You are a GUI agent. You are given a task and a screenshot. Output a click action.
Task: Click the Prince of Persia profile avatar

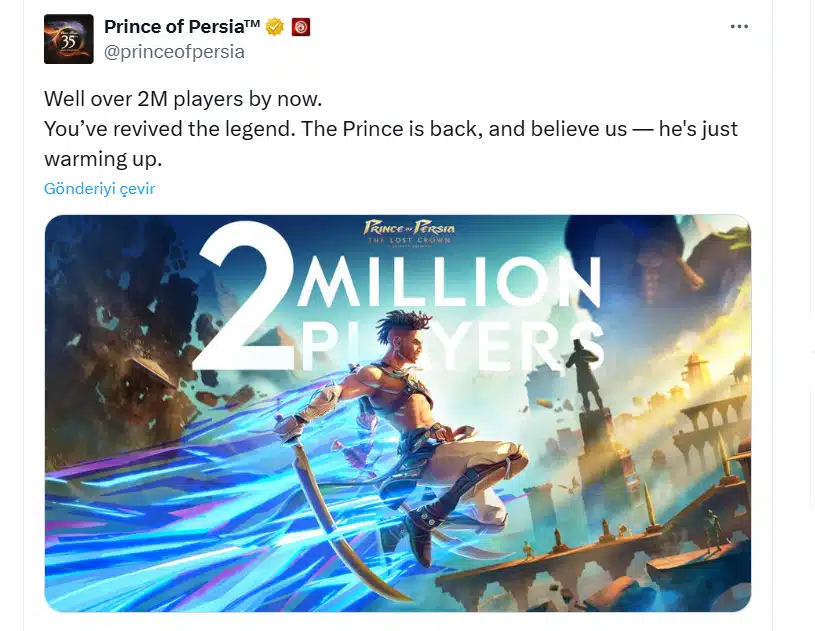[69, 39]
